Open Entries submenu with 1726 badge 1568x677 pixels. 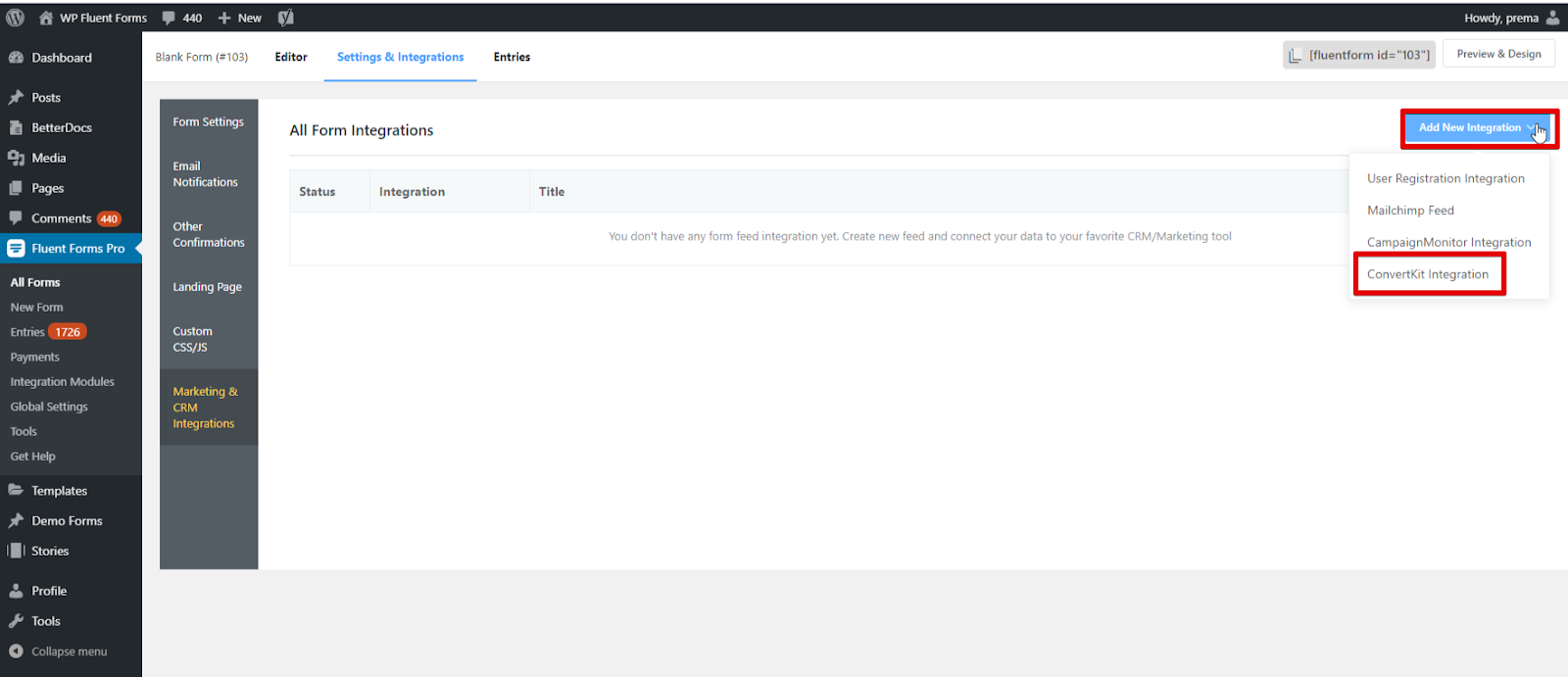click(48, 332)
